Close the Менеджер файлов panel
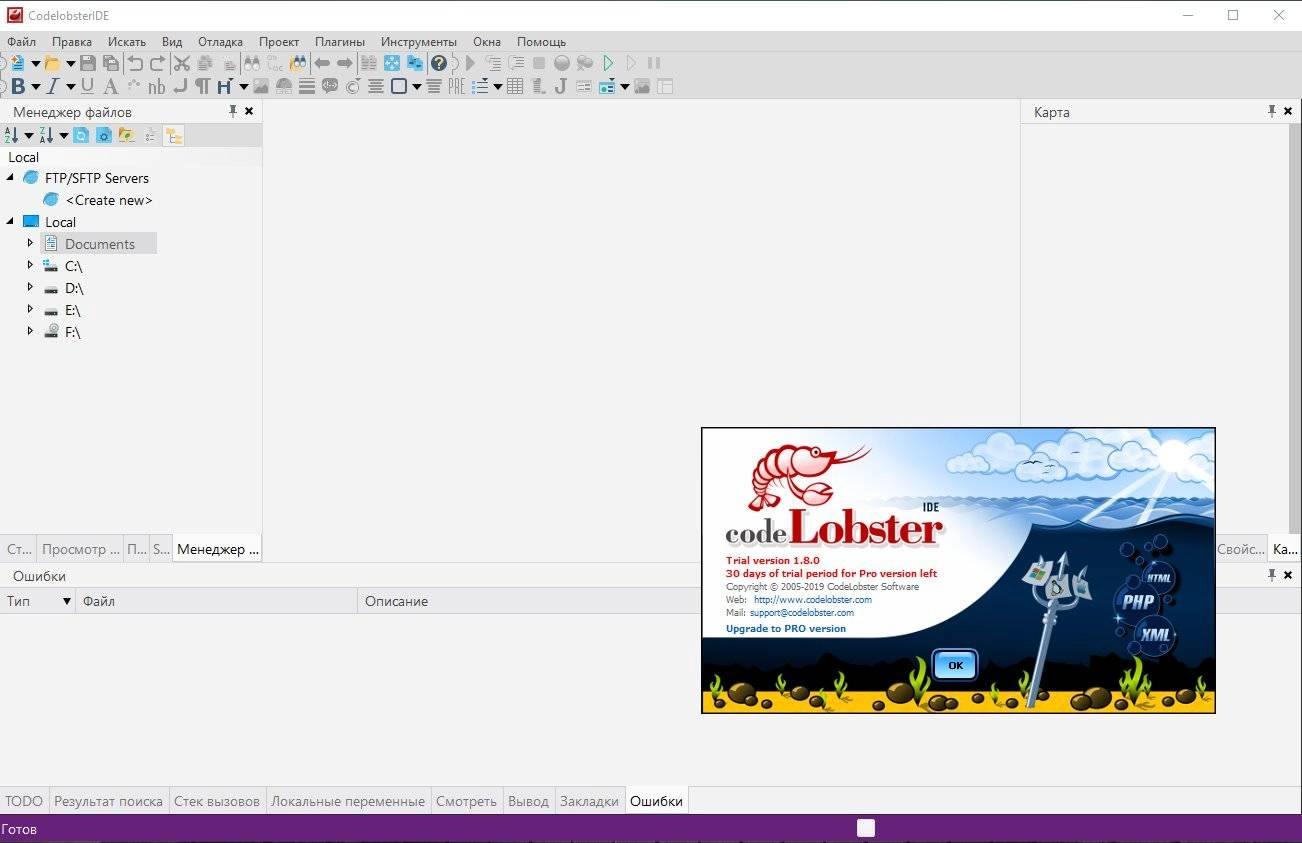This screenshot has width=1302, height=843. click(249, 111)
